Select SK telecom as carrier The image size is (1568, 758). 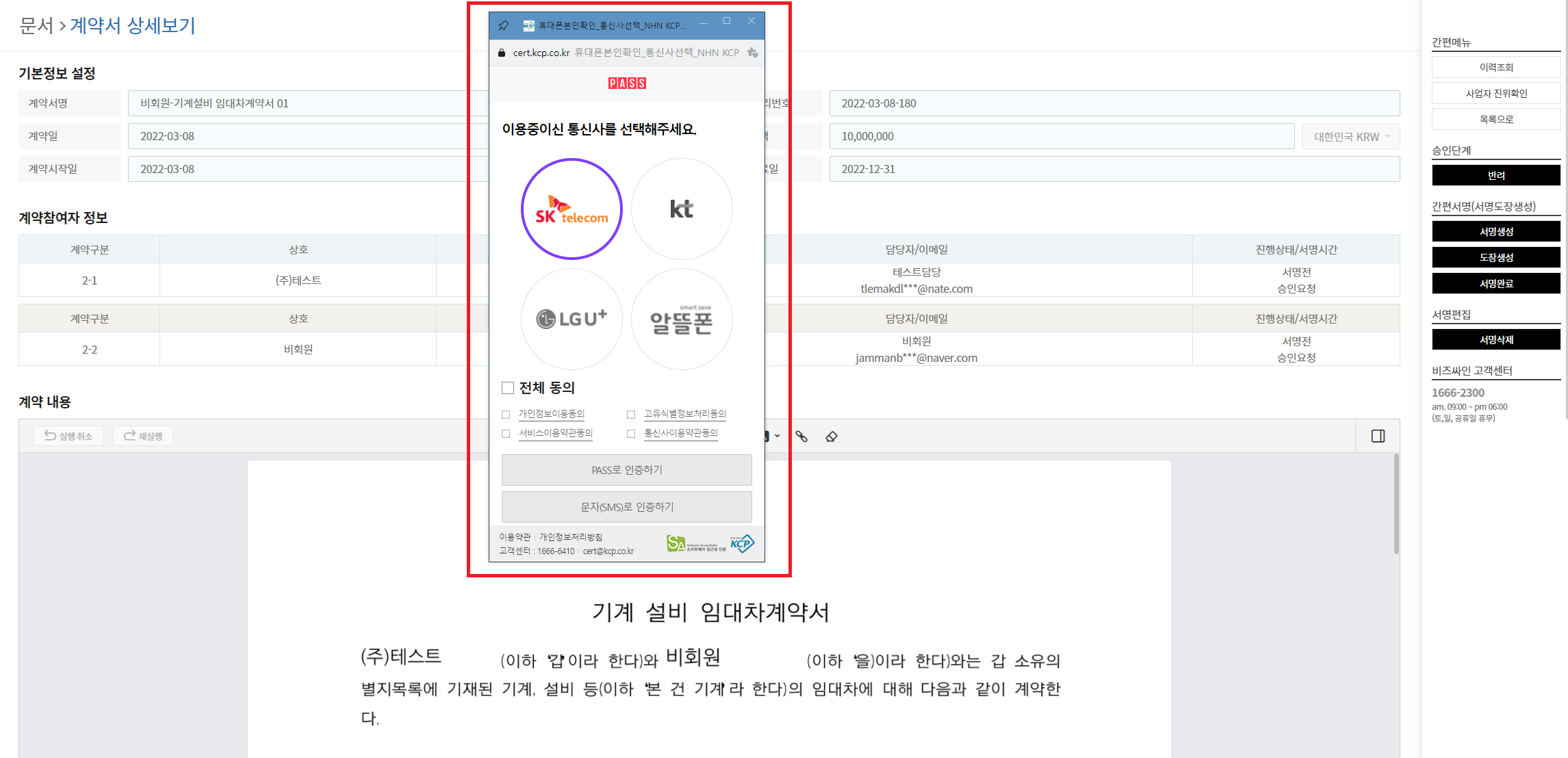point(571,209)
